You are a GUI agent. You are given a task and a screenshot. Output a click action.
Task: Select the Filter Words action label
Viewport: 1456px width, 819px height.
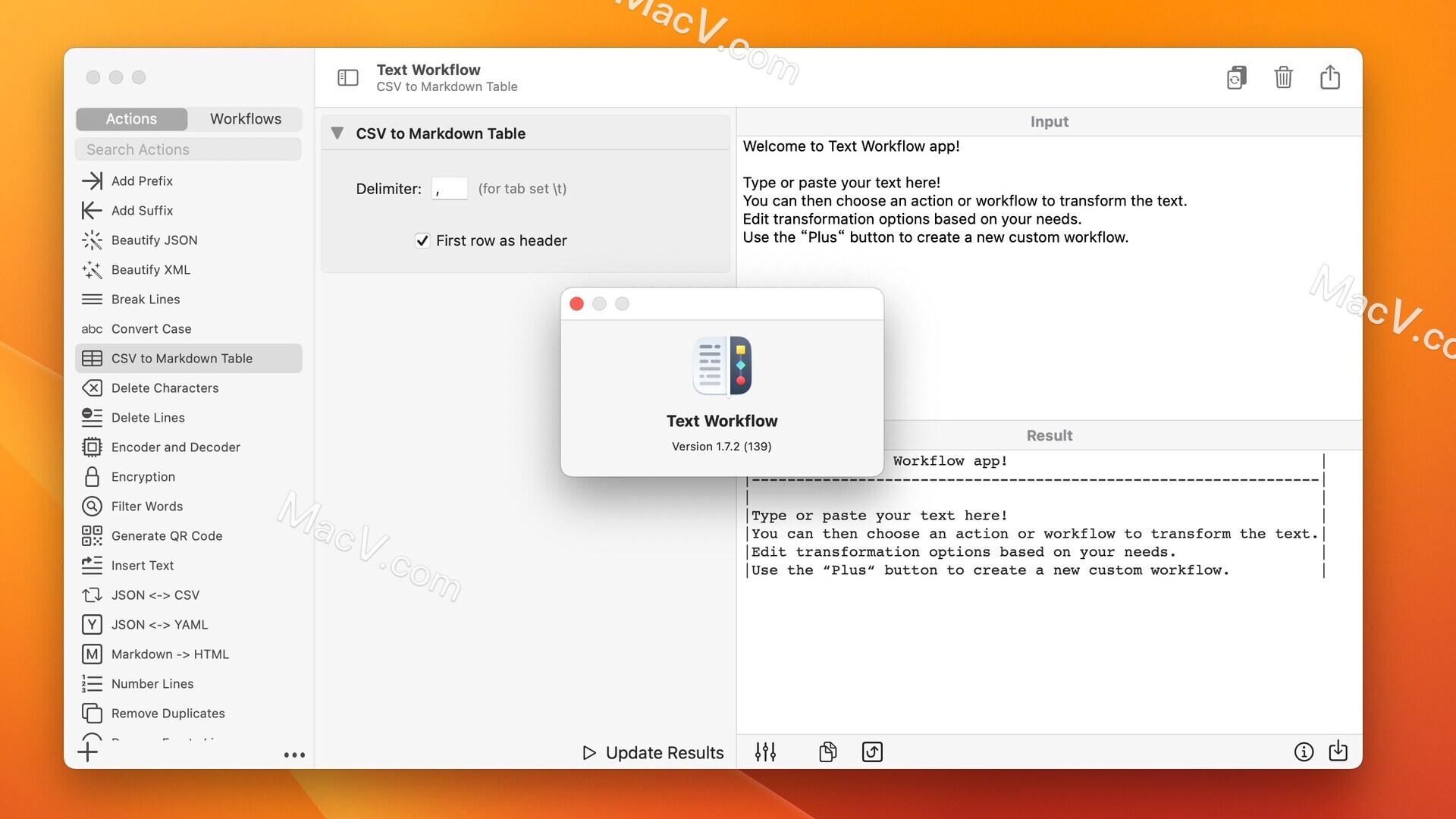147,506
